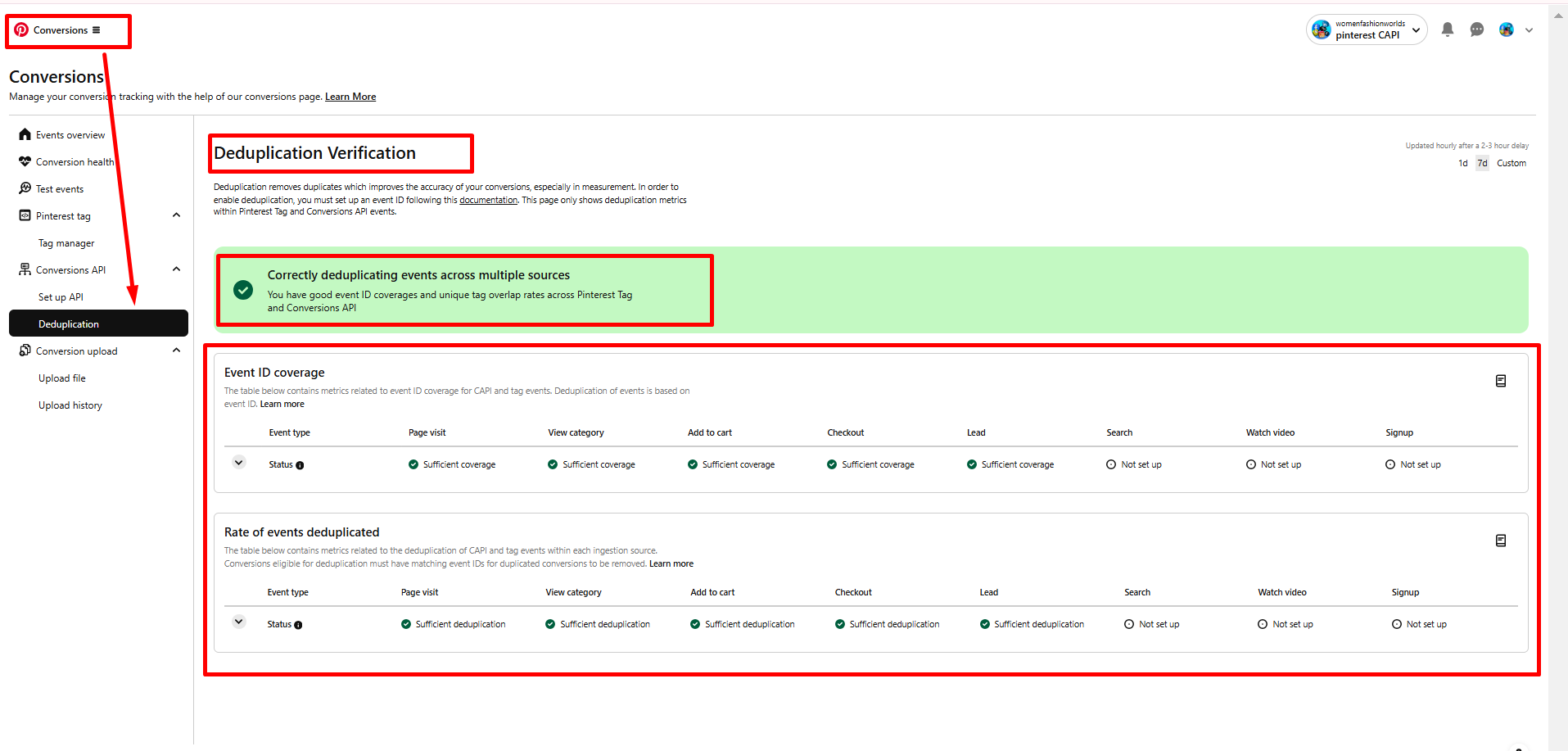1568x751 pixels.
Task: Open the deduplication documentation link
Action: 488,200
